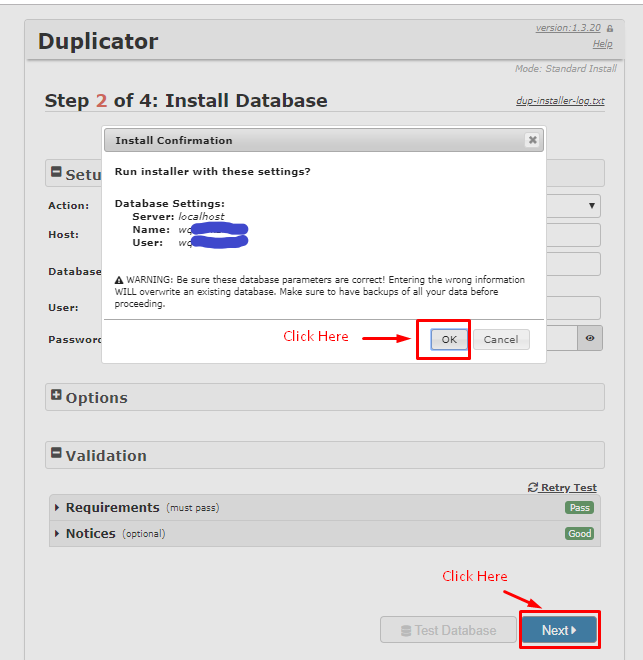The image size is (643, 660).
Task: Click the 'Install Confirmation' dialog title
Action: 174,141
